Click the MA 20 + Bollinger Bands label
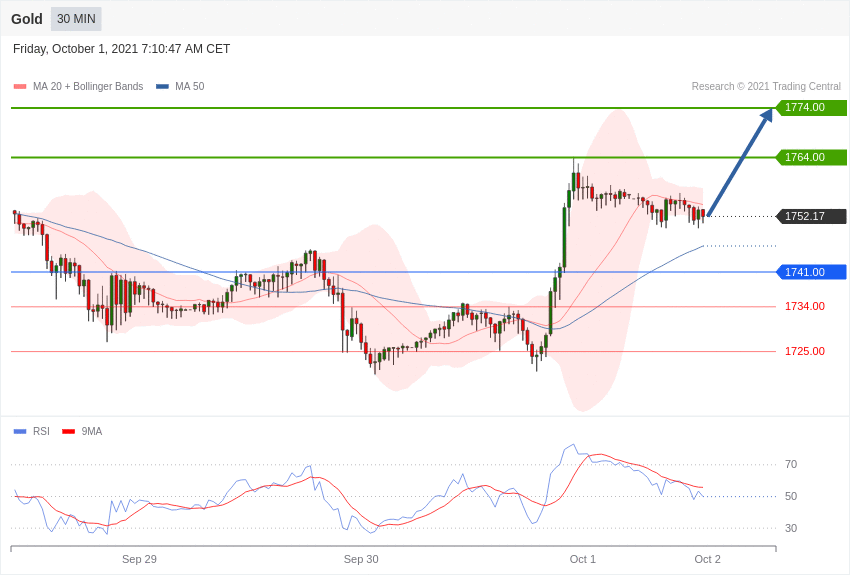This screenshot has width=850, height=576. (88, 86)
